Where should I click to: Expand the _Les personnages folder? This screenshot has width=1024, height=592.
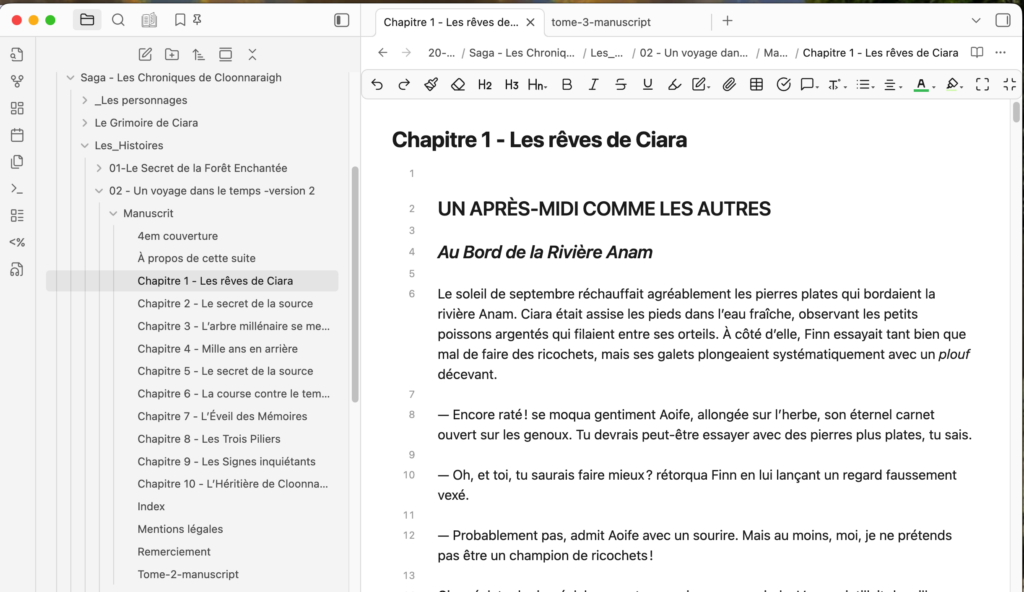coord(85,100)
